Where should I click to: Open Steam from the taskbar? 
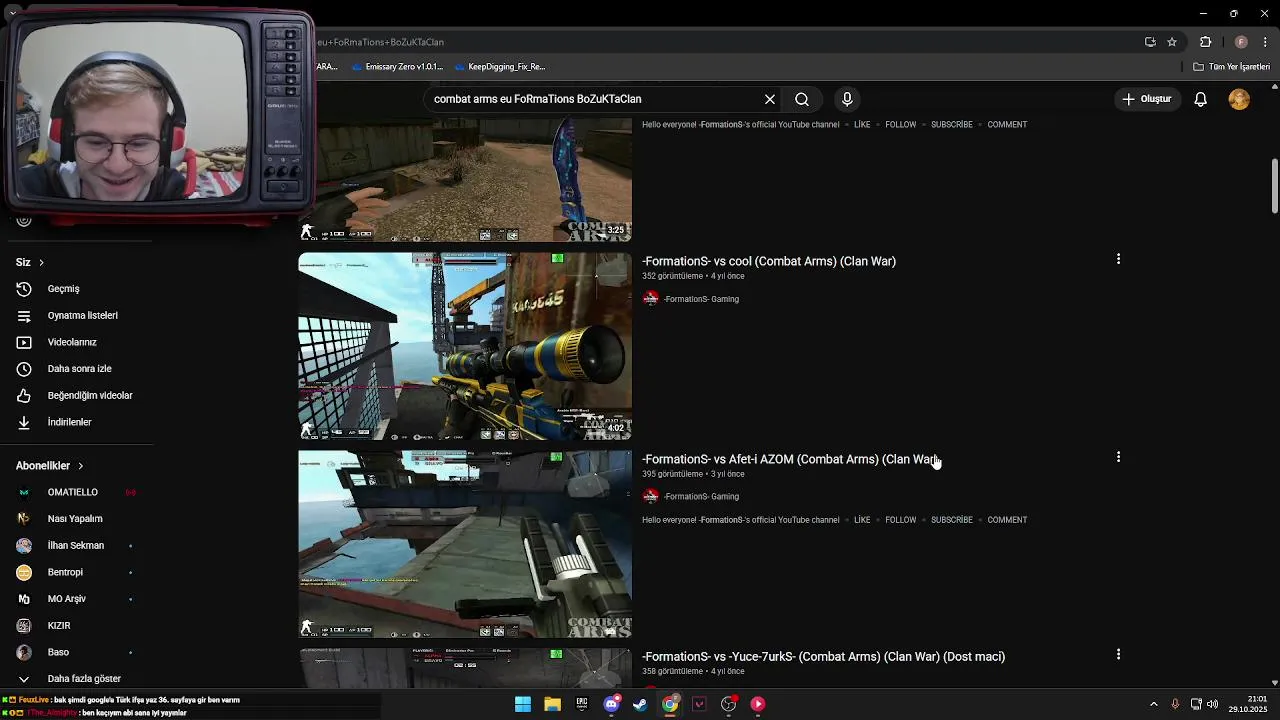point(640,704)
